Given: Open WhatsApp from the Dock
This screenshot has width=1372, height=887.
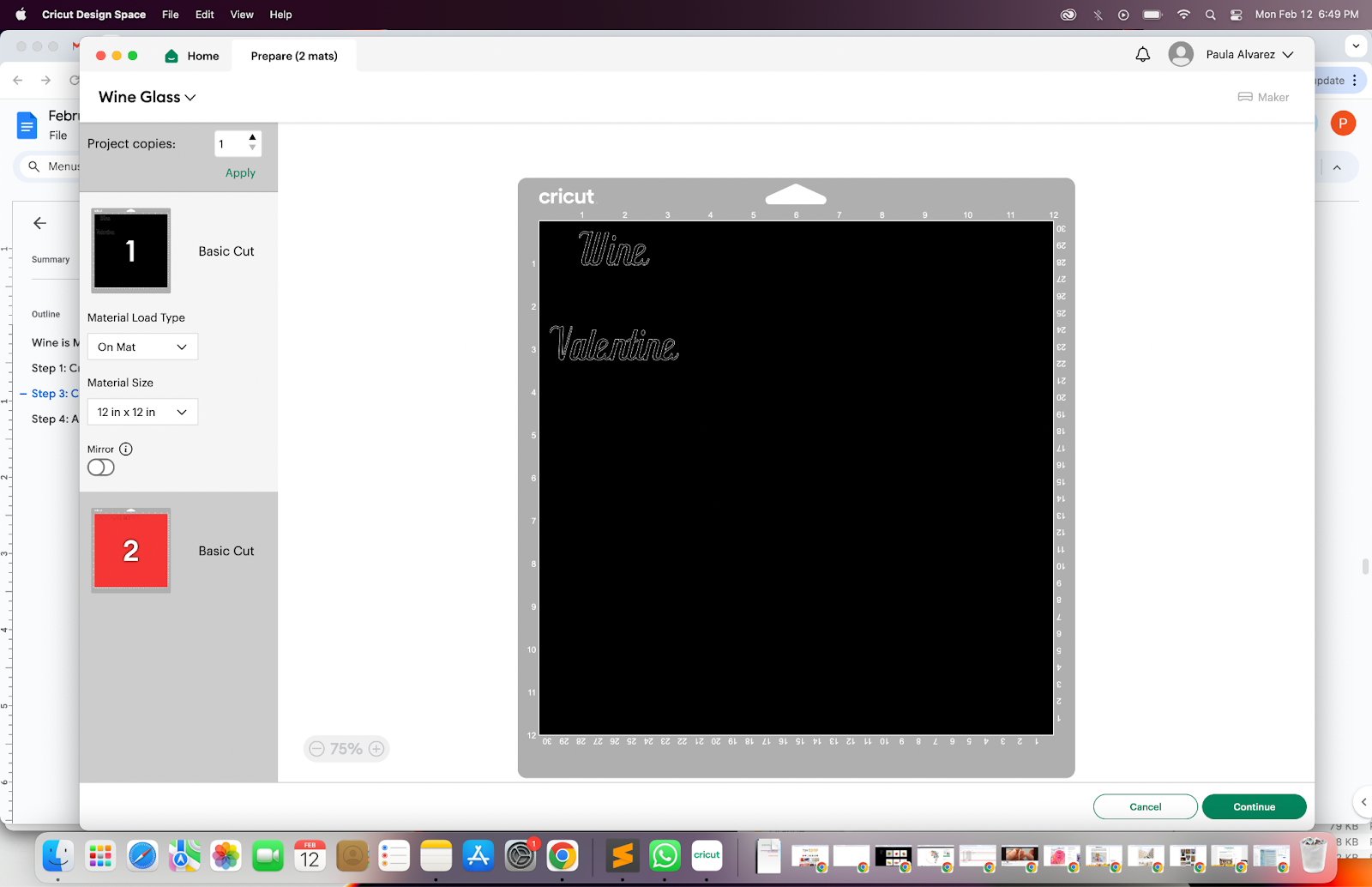Looking at the screenshot, I should tap(665, 855).
